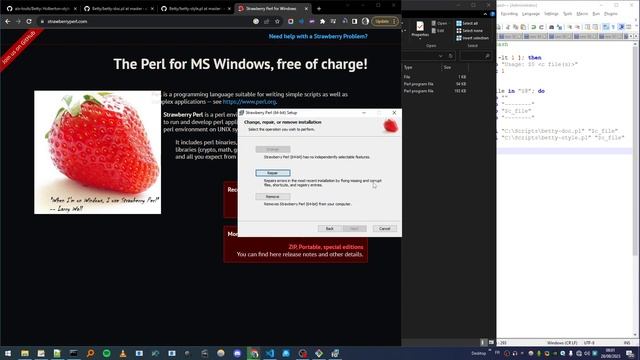The width and height of the screenshot is (640, 360).
Task: Open the Encoding menu in Notepad++
Action: [509, 14]
